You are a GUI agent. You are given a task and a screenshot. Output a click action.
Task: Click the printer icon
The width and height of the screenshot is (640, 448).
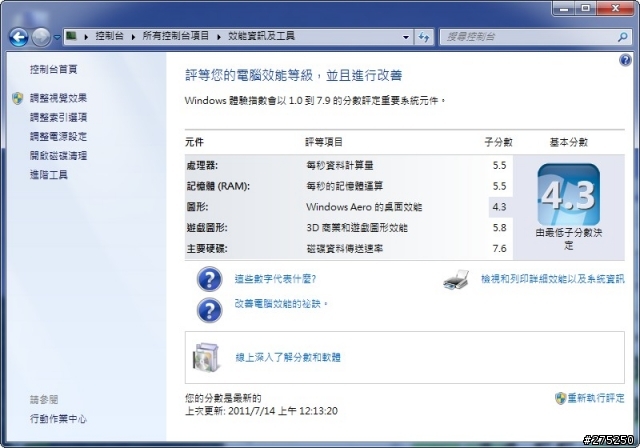click(456, 280)
